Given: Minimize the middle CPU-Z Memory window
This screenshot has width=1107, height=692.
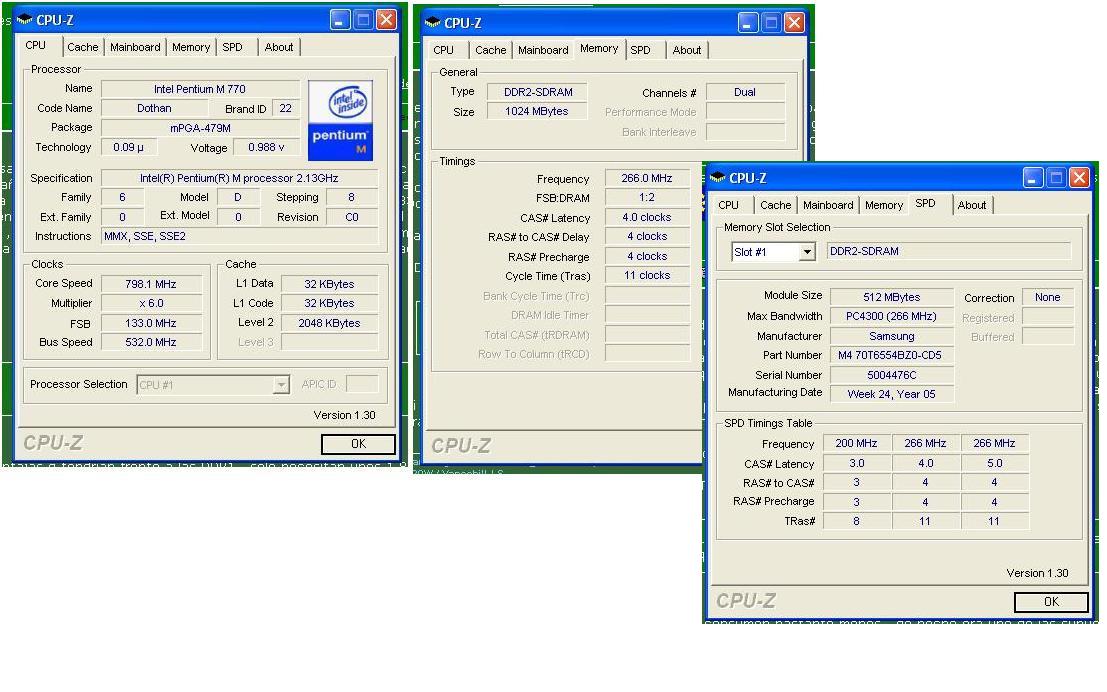Looking at the screenshot, I should (748, 23).
